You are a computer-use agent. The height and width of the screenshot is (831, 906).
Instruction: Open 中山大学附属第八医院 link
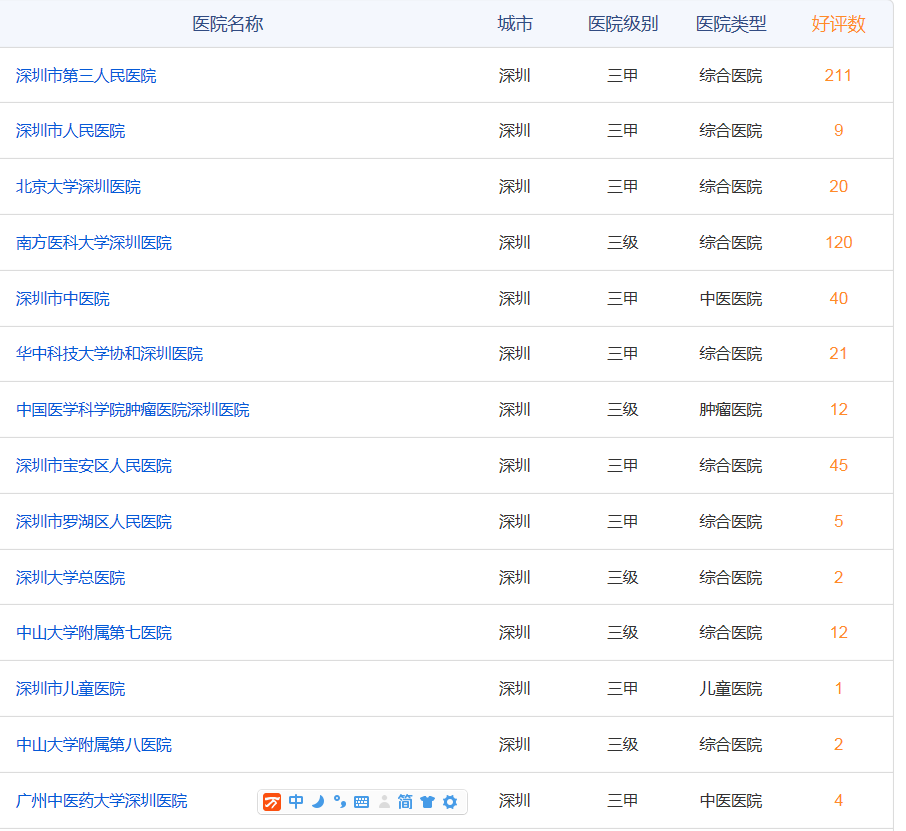click(x=94, y=745)
